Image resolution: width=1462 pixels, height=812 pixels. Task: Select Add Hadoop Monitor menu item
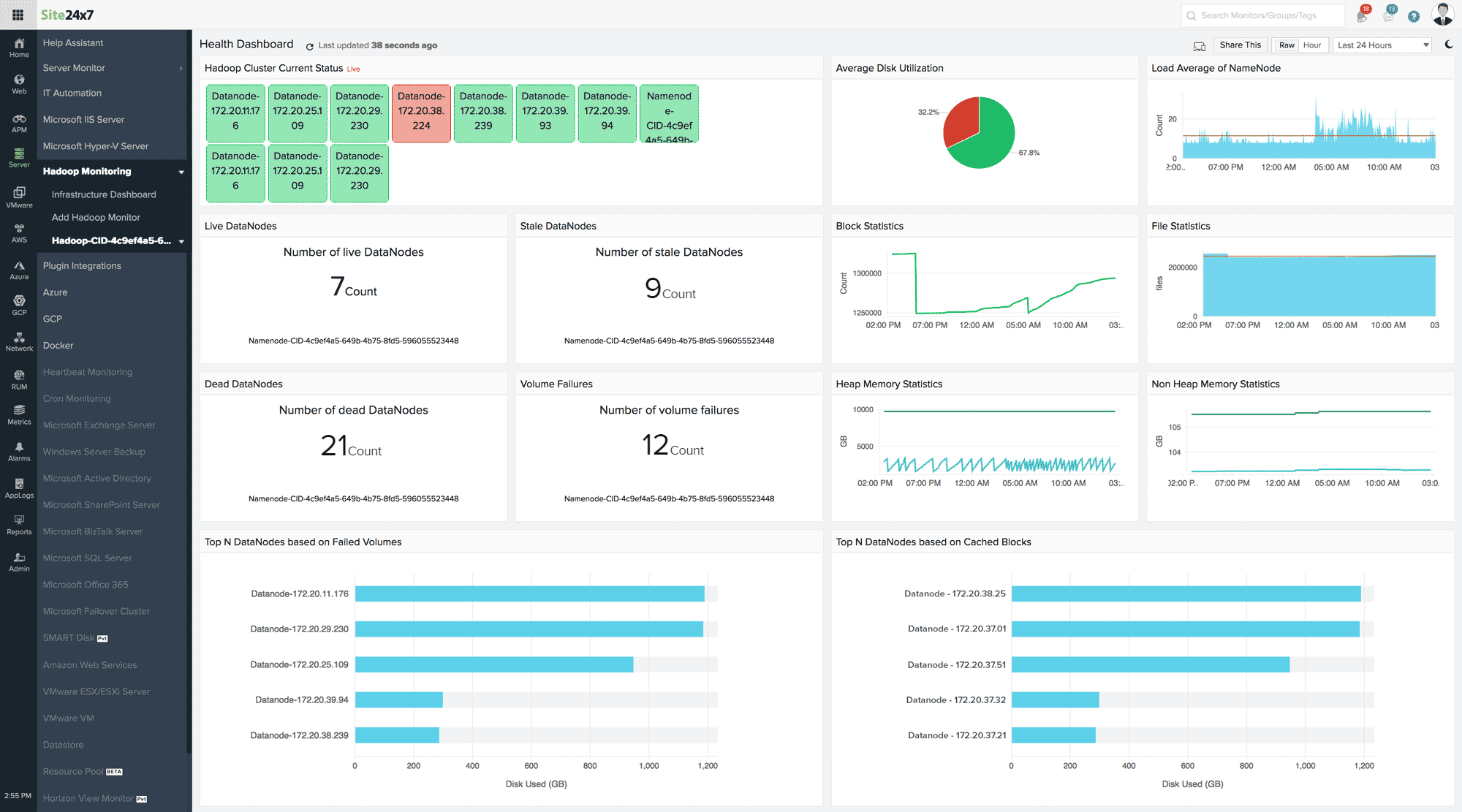point(96,217)
